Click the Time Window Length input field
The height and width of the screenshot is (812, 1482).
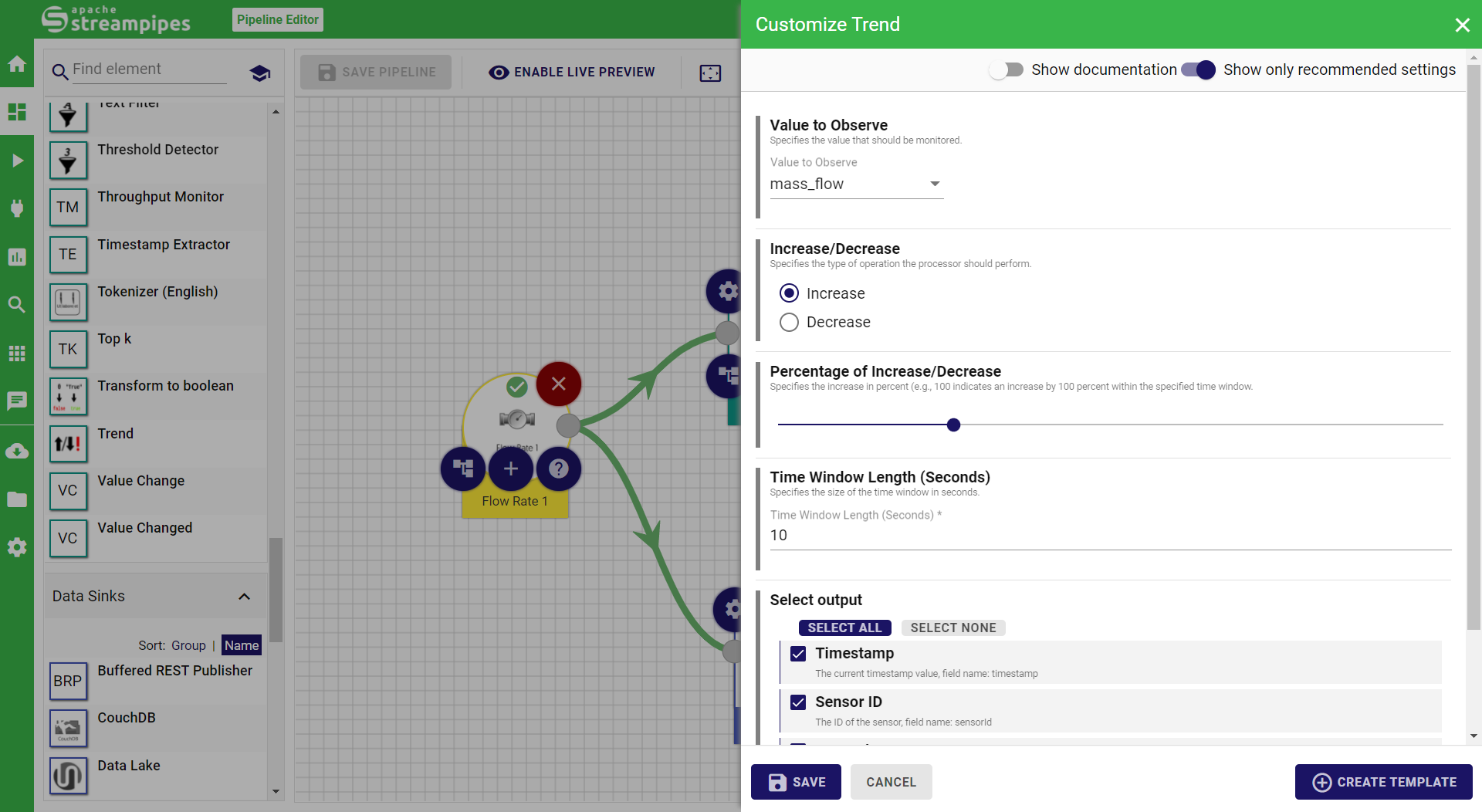pyautogui.click(x=1109, y=535)
